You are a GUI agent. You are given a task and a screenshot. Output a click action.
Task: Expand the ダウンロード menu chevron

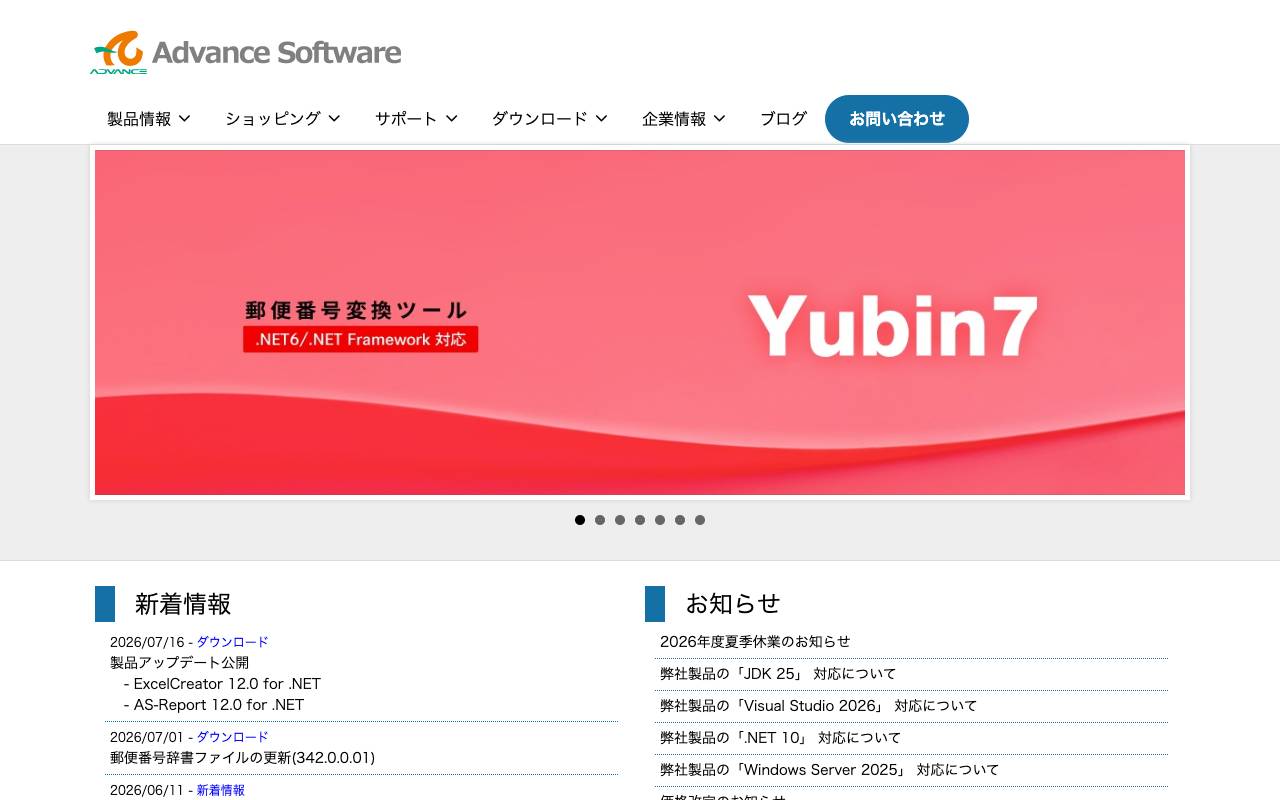pos(601,118)
